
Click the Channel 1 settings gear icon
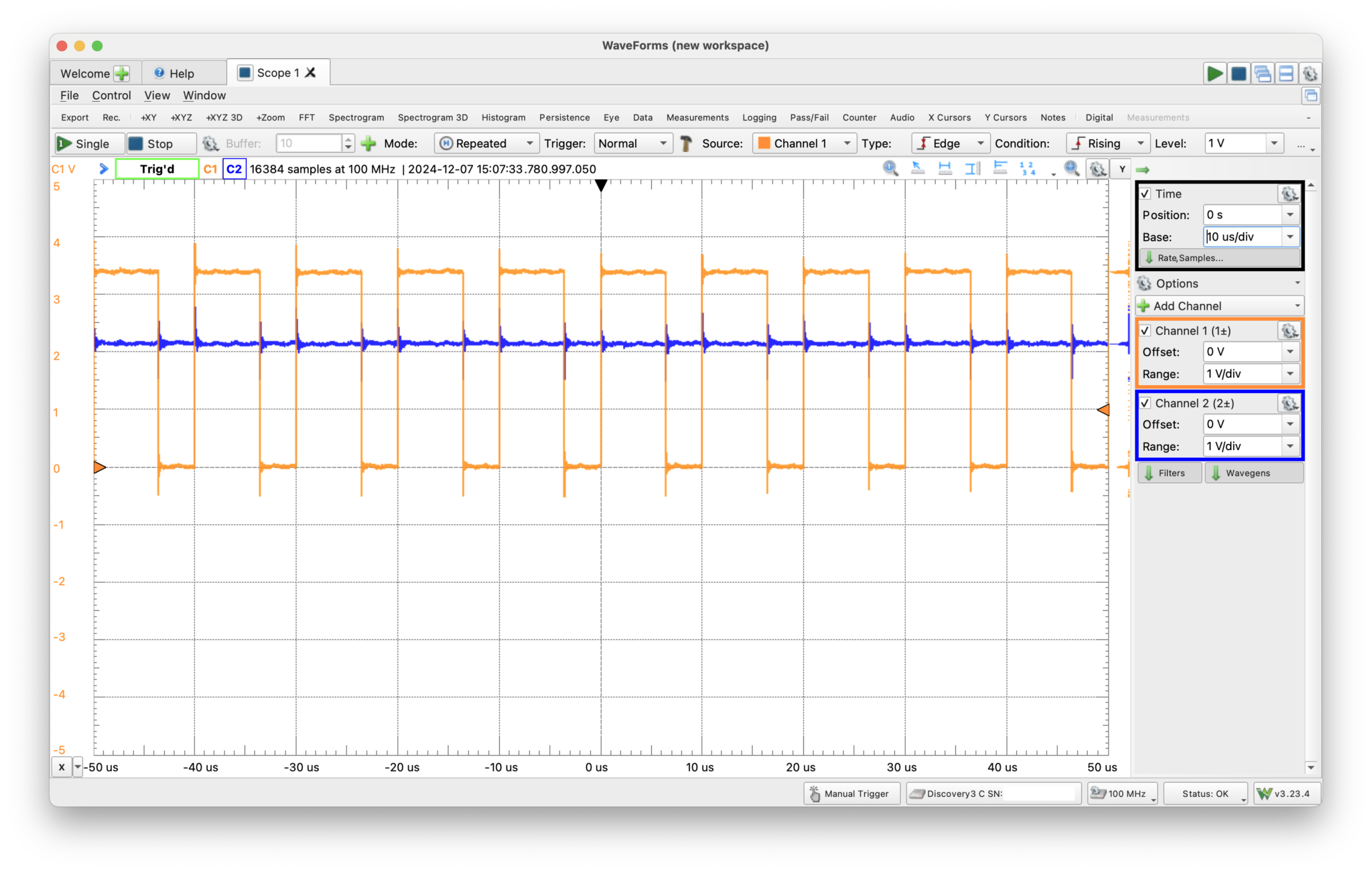pos(1289,331)
